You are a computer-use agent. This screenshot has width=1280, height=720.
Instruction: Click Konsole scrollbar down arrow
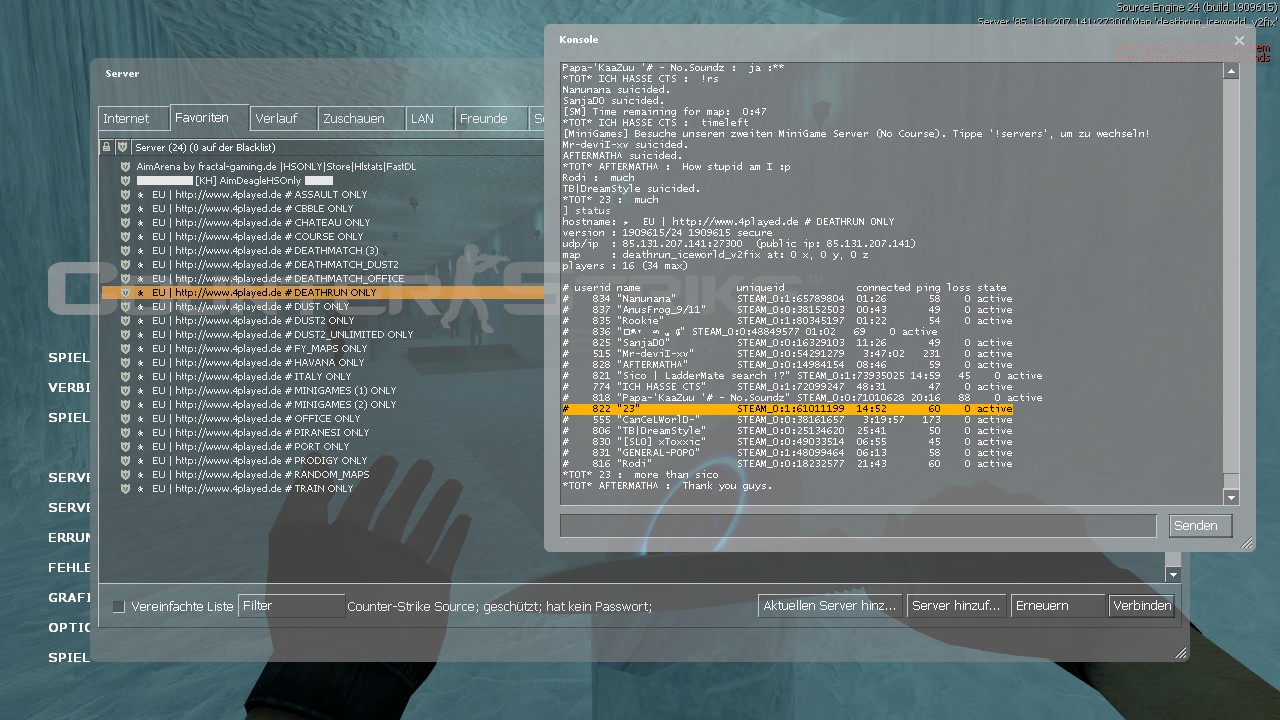point(1231,497)
